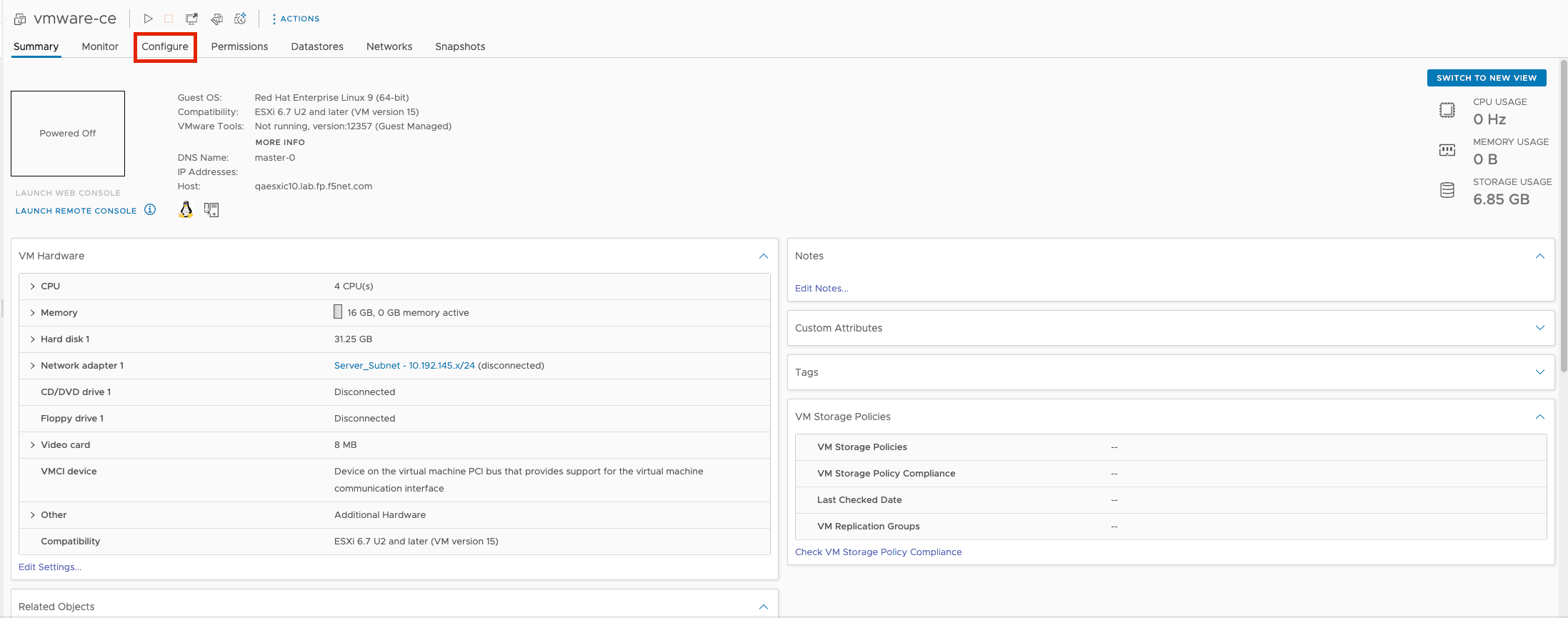Click the CPU usage chip icon
This screenshot has height=618, width=1568.
[1447, 110]
